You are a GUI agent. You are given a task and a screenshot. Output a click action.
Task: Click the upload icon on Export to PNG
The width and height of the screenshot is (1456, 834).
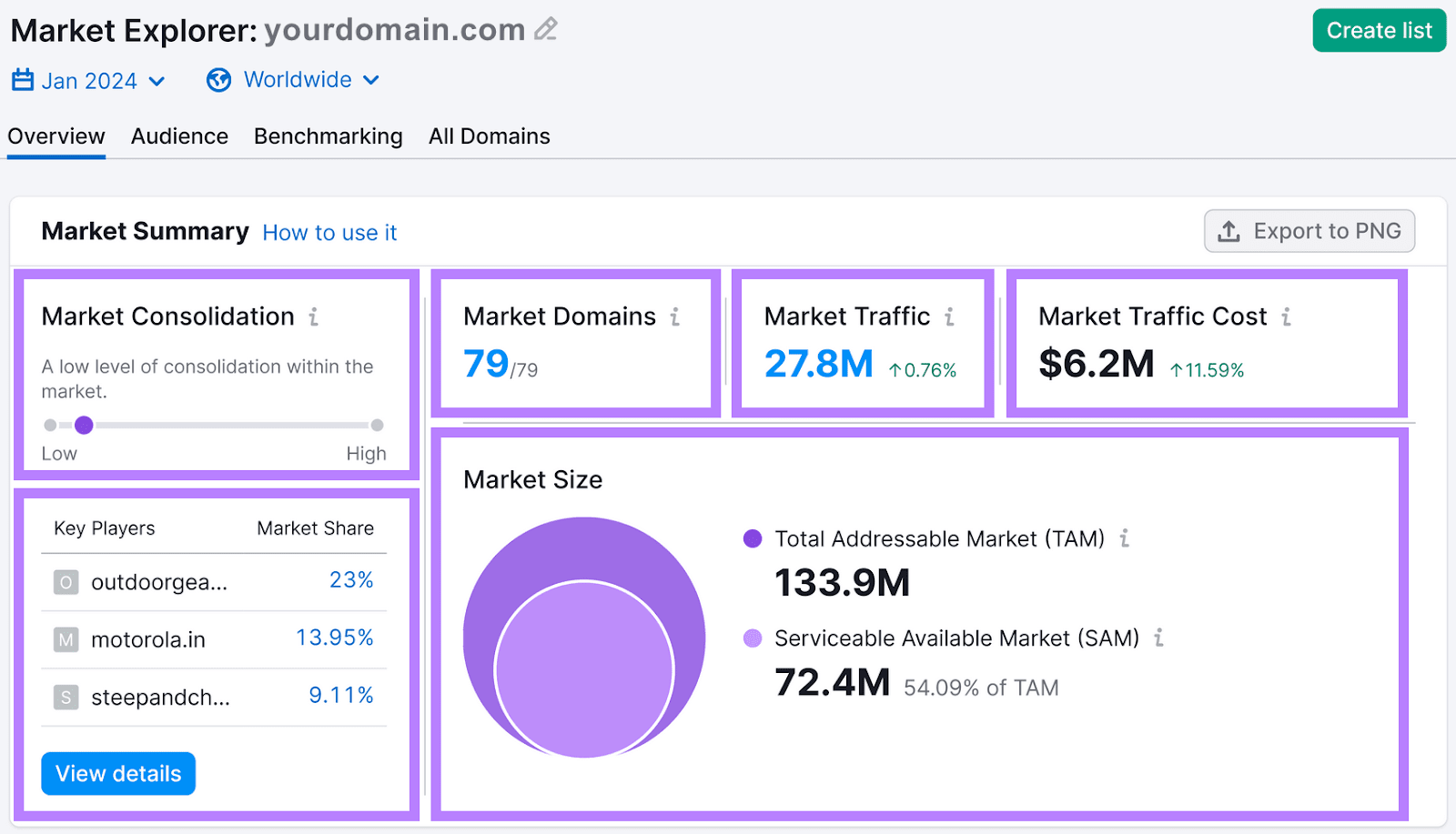(x=1228, y=231)
